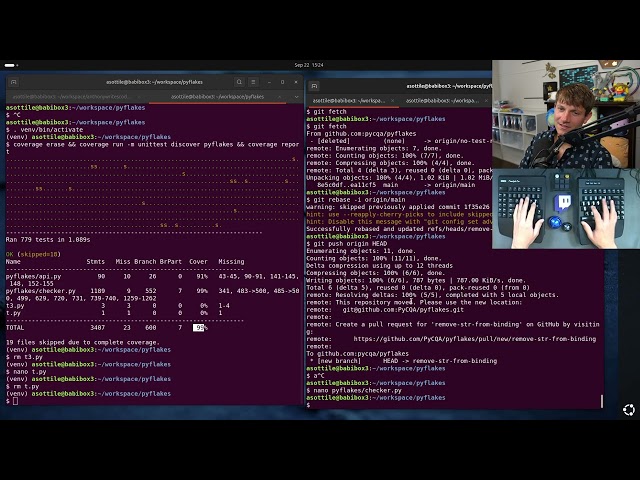The image size is (640, 480).
Task: Click the highlighted 99 in the TOTAL row
Action: (x=198, y=328)
